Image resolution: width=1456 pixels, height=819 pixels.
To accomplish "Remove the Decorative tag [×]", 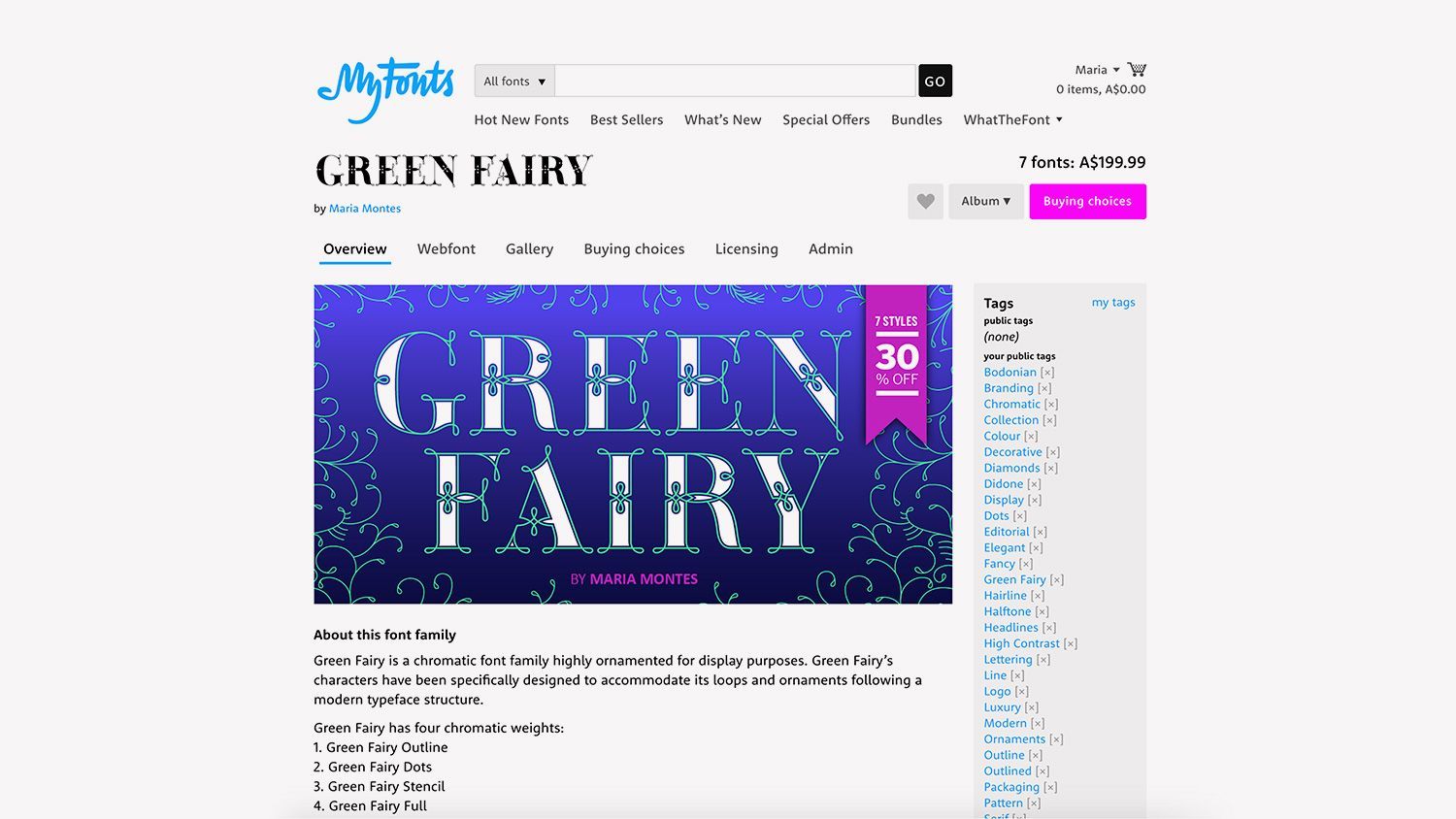I will [1053, 452].
